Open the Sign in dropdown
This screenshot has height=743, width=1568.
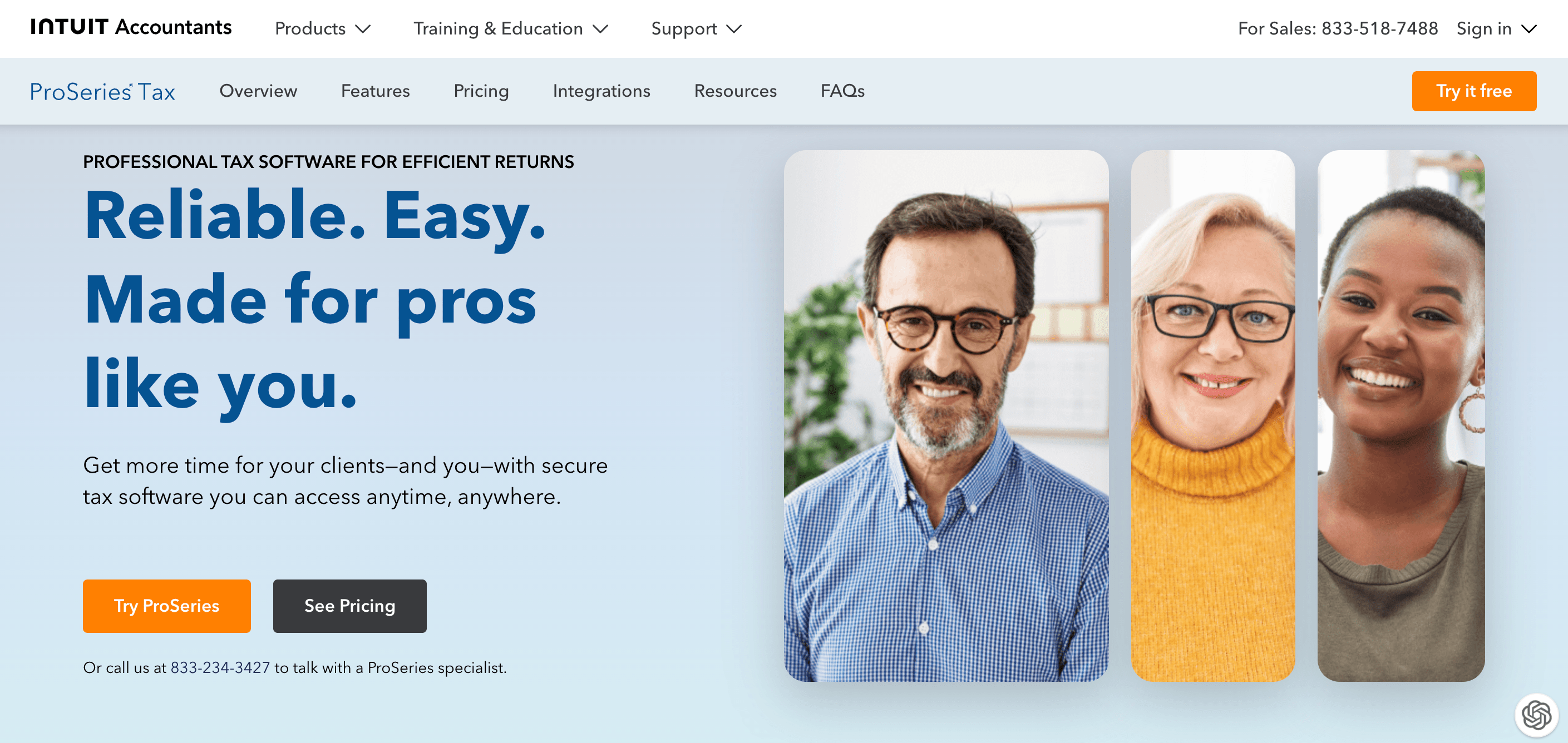click(1497, 28)
